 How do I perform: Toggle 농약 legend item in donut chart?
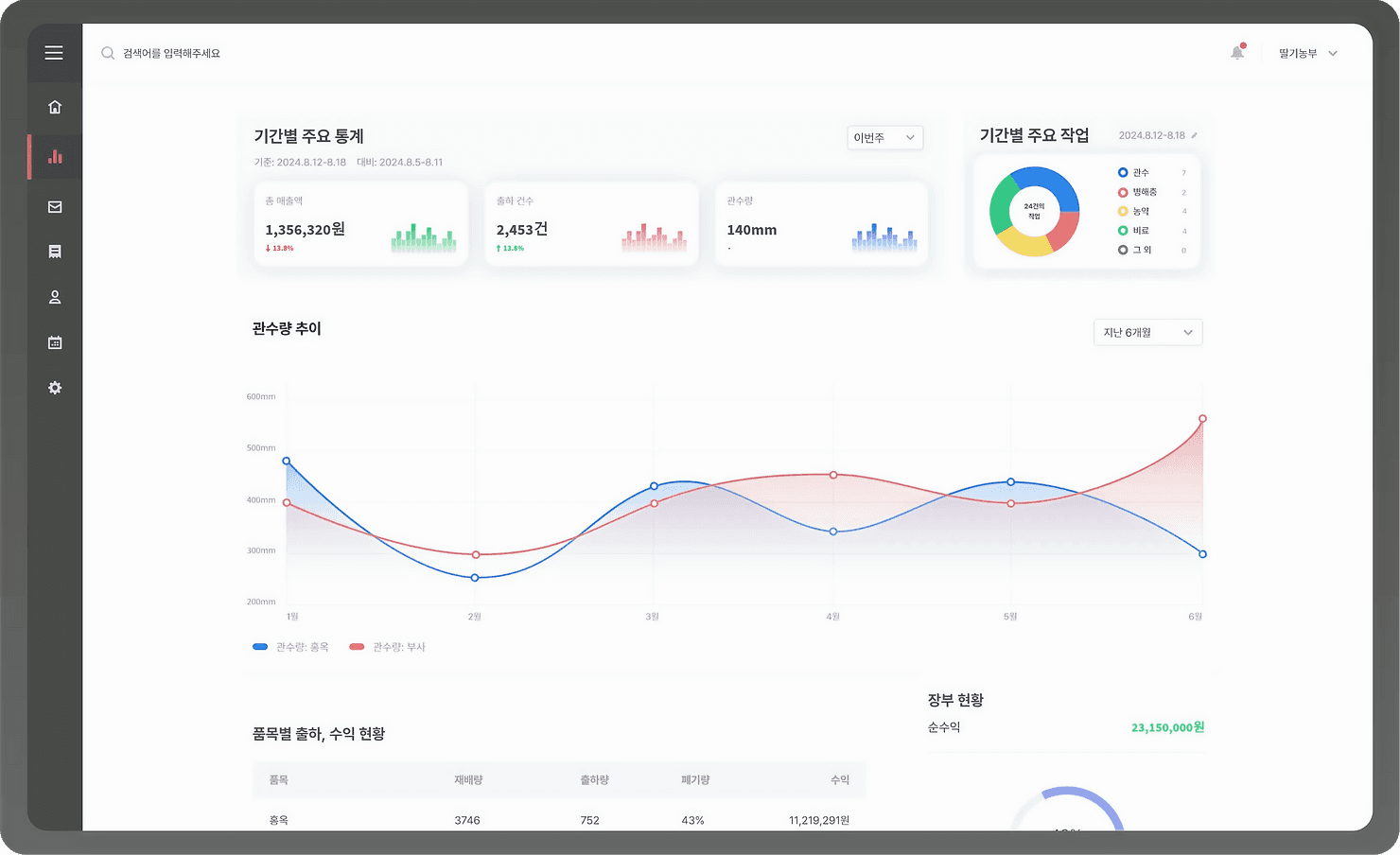(x=1152, y=211)
